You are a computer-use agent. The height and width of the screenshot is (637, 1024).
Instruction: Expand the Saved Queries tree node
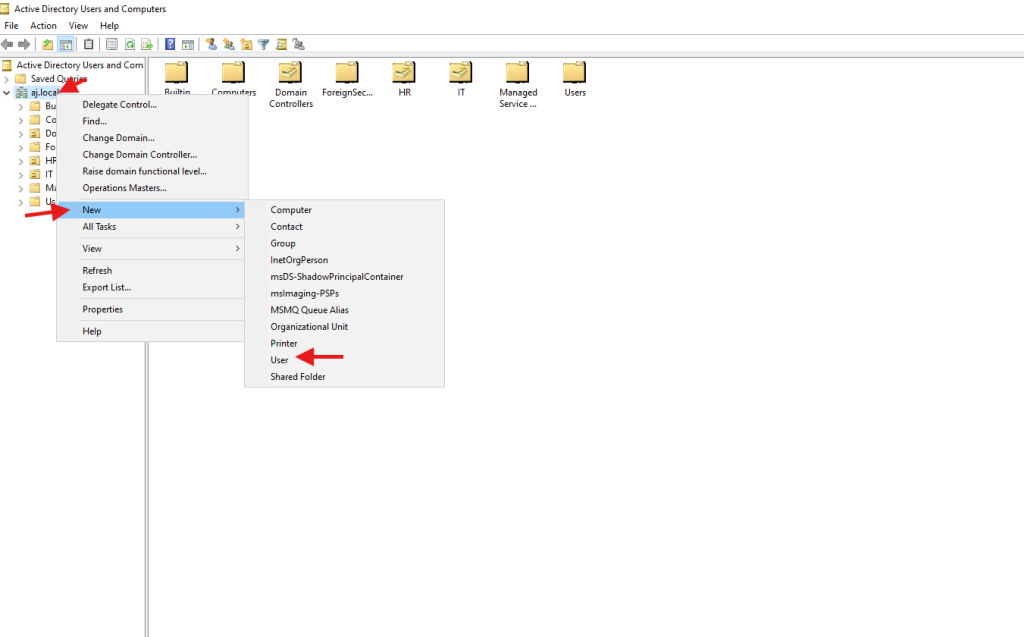[x=7, y=79]
